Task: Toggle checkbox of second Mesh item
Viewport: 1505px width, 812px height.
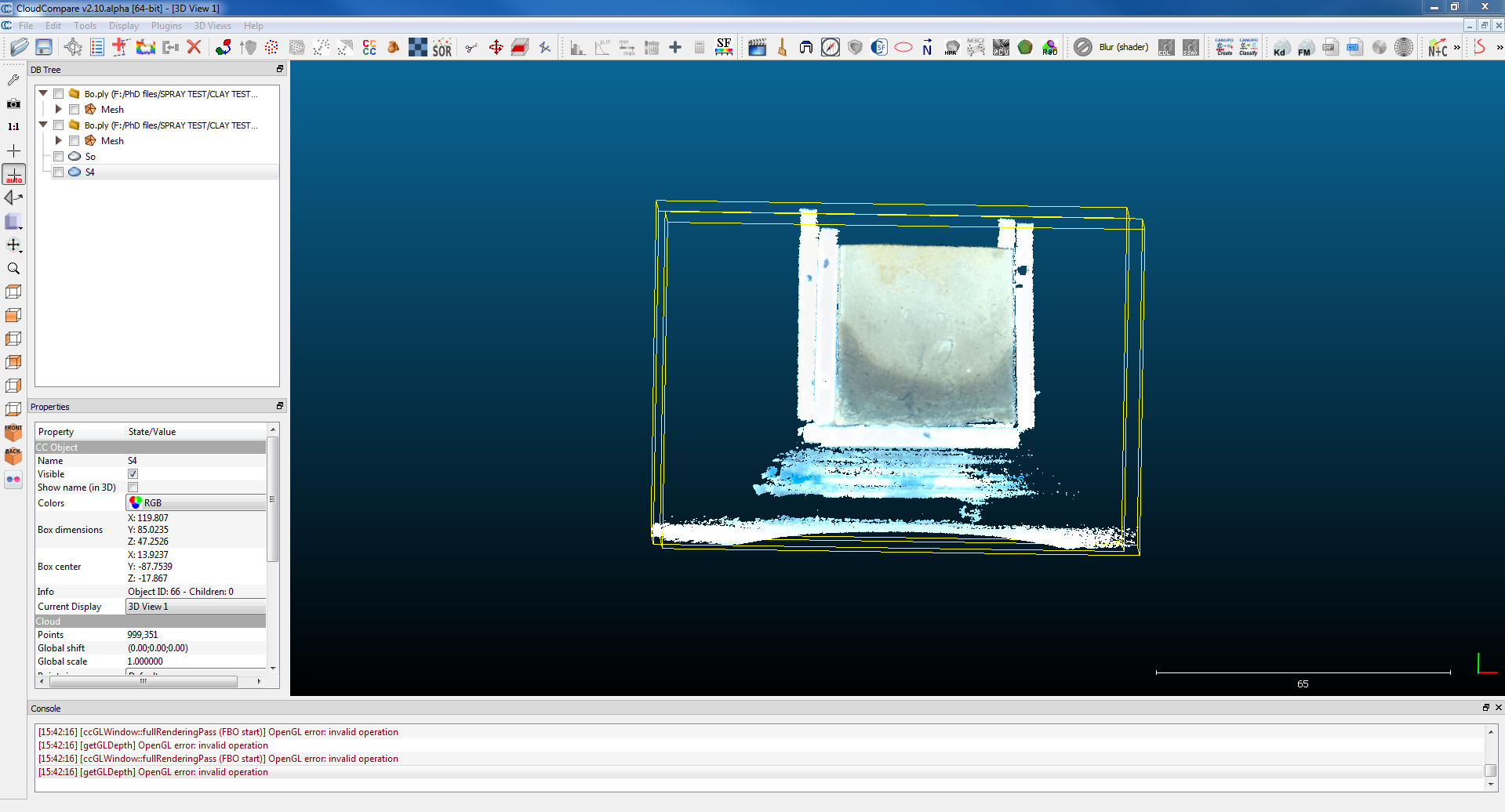Action: tap(74, 140)
